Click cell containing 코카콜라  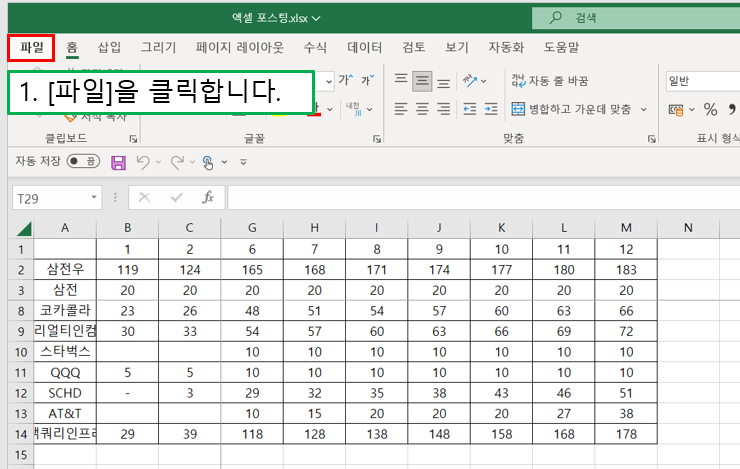pos(65,310)
